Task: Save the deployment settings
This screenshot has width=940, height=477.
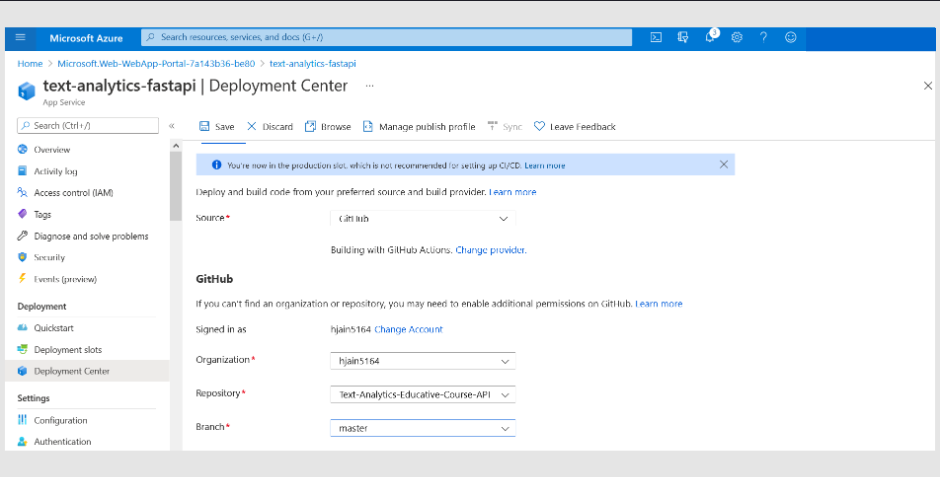Action: (x=216, y=126)
